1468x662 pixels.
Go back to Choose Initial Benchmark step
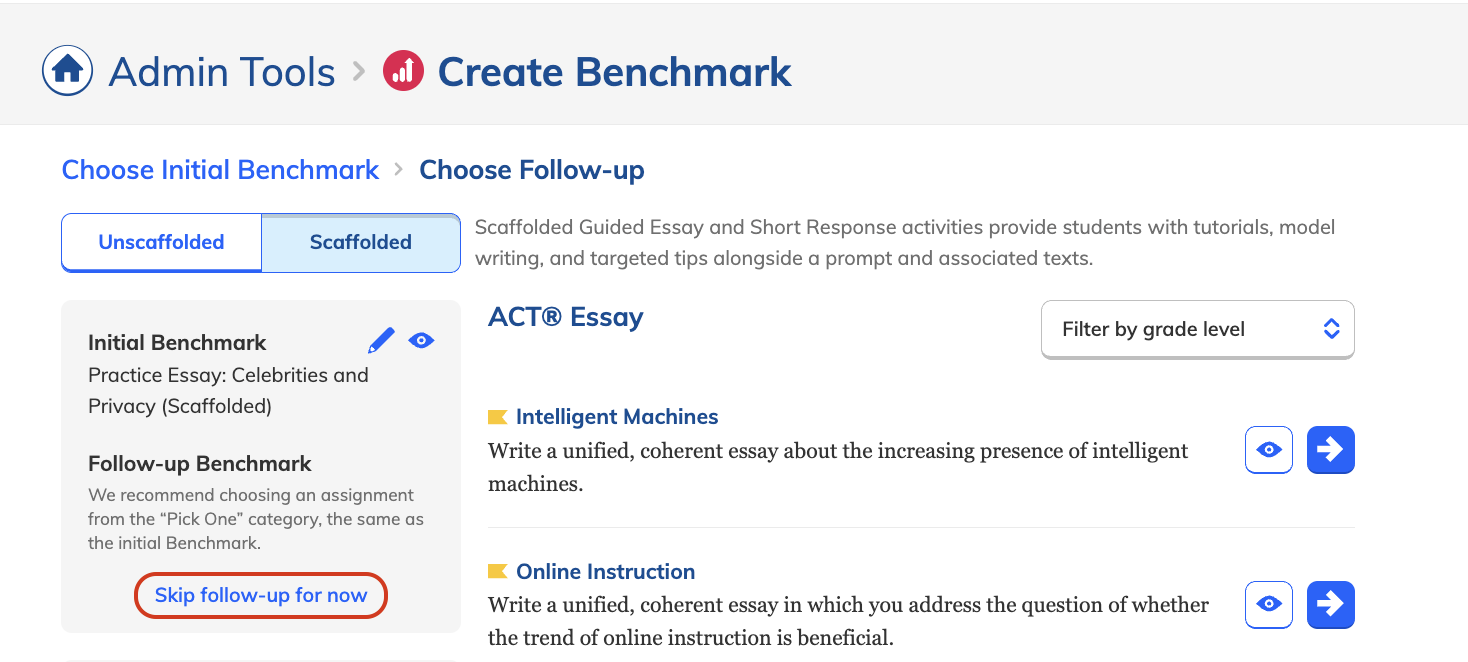(220, 170)
